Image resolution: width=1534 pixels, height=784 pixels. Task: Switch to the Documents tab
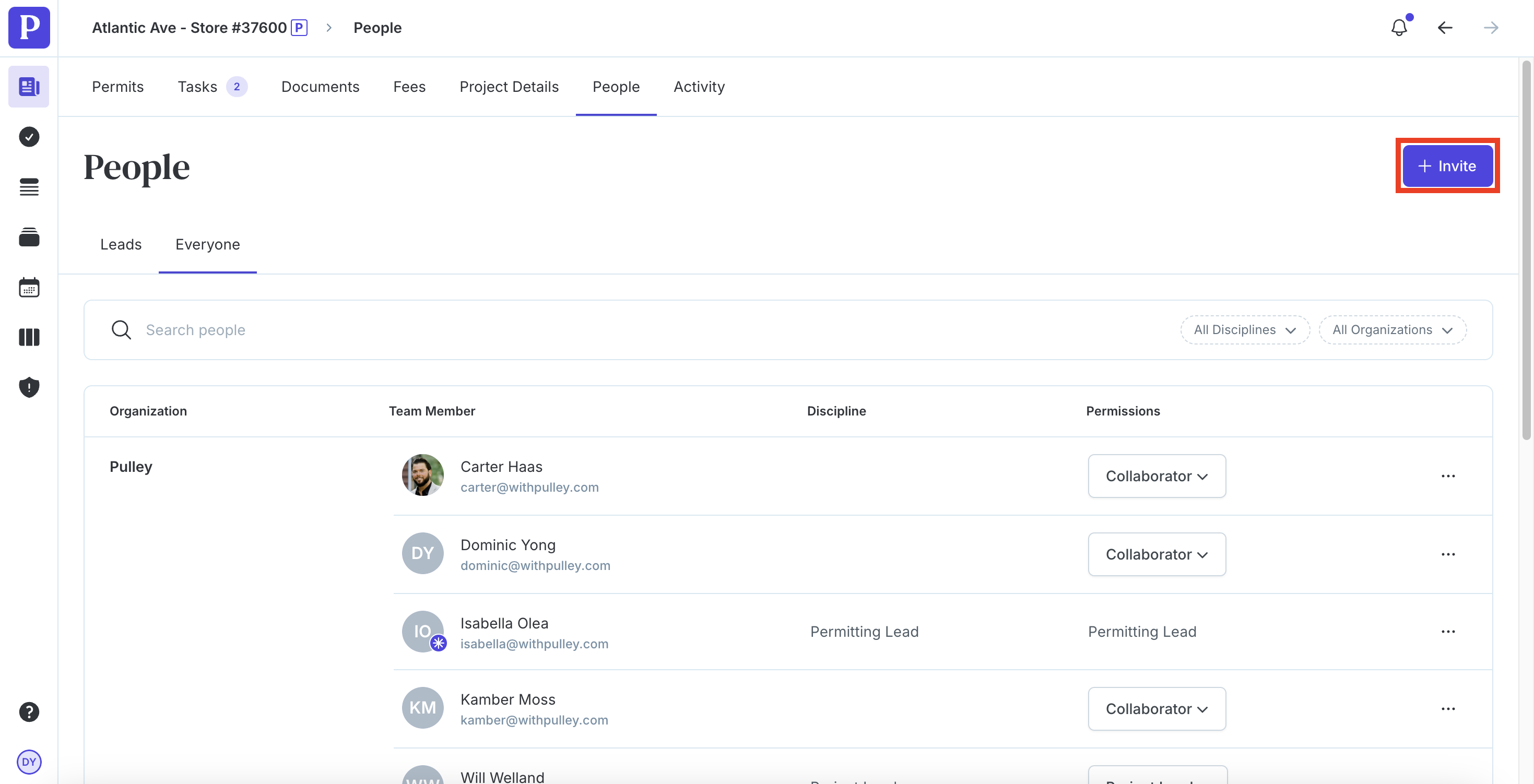(x=320, y=87)
